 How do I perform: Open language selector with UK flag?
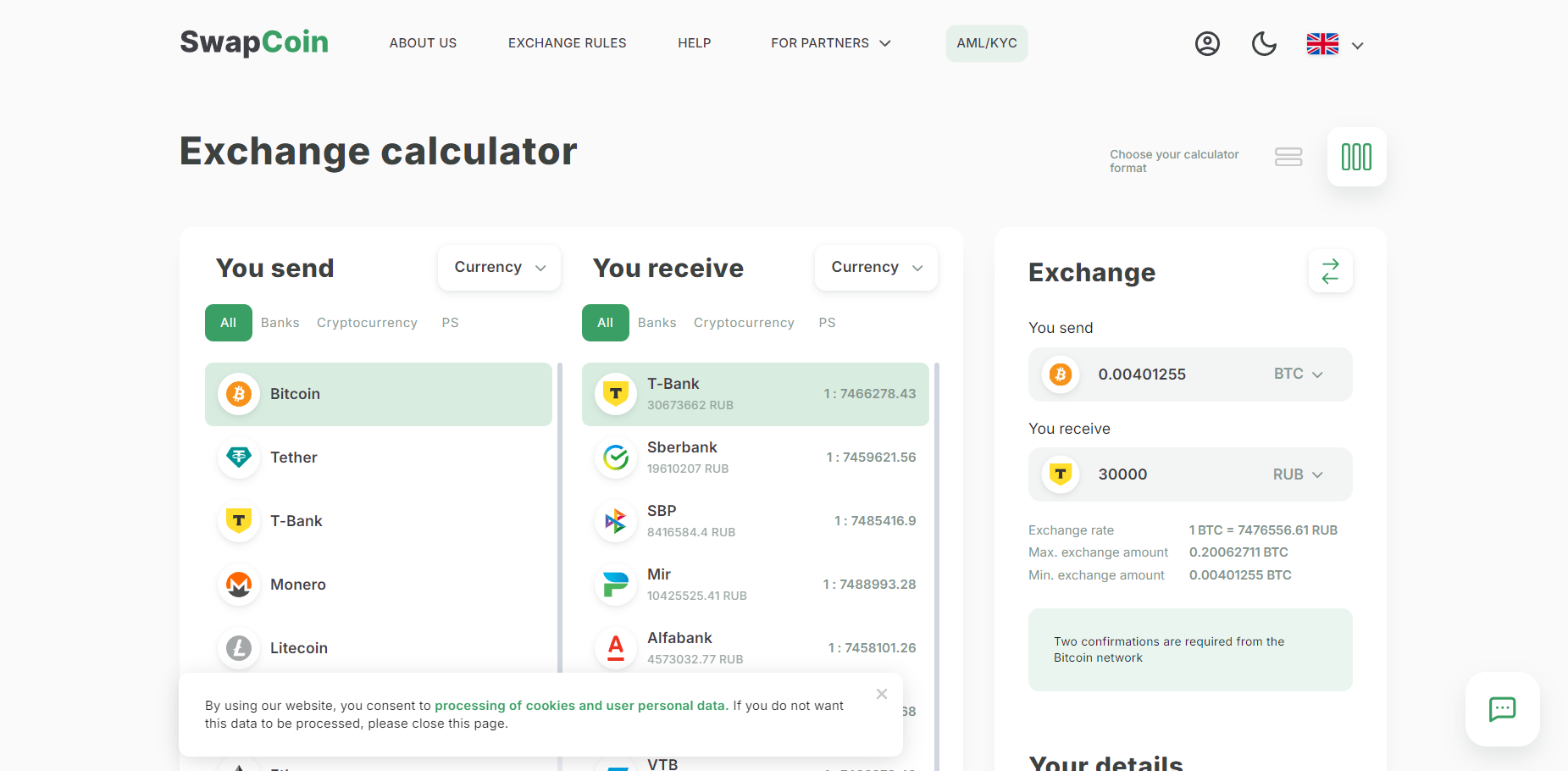tap(1335, 44)
